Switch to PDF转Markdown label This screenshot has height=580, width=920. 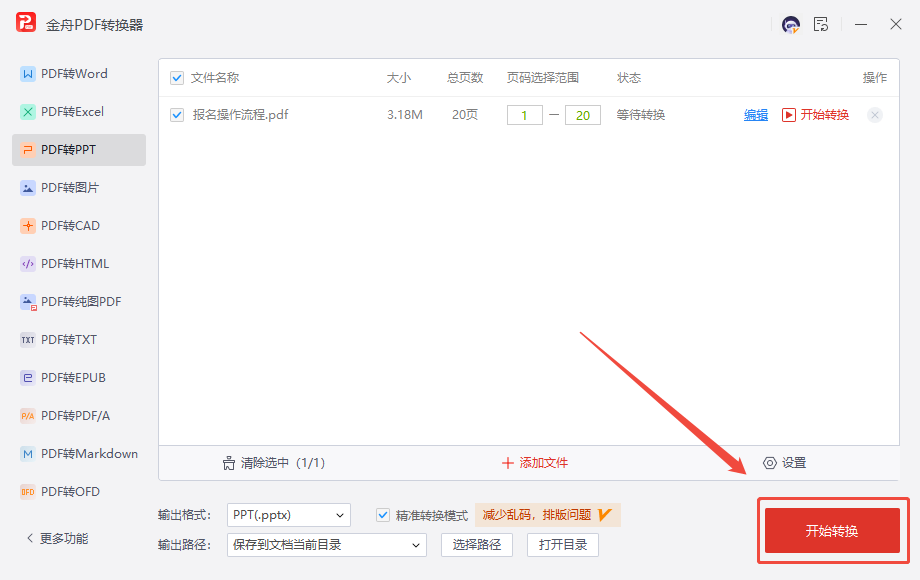pos(89,454)
